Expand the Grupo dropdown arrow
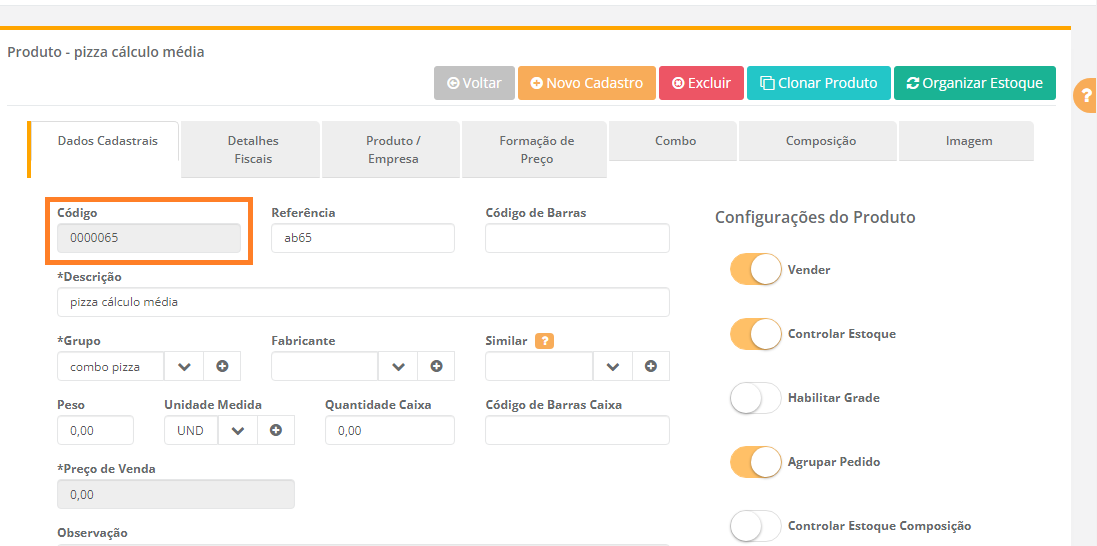The width and height of the screenshot is (1097, 546). tap(184, 367)
